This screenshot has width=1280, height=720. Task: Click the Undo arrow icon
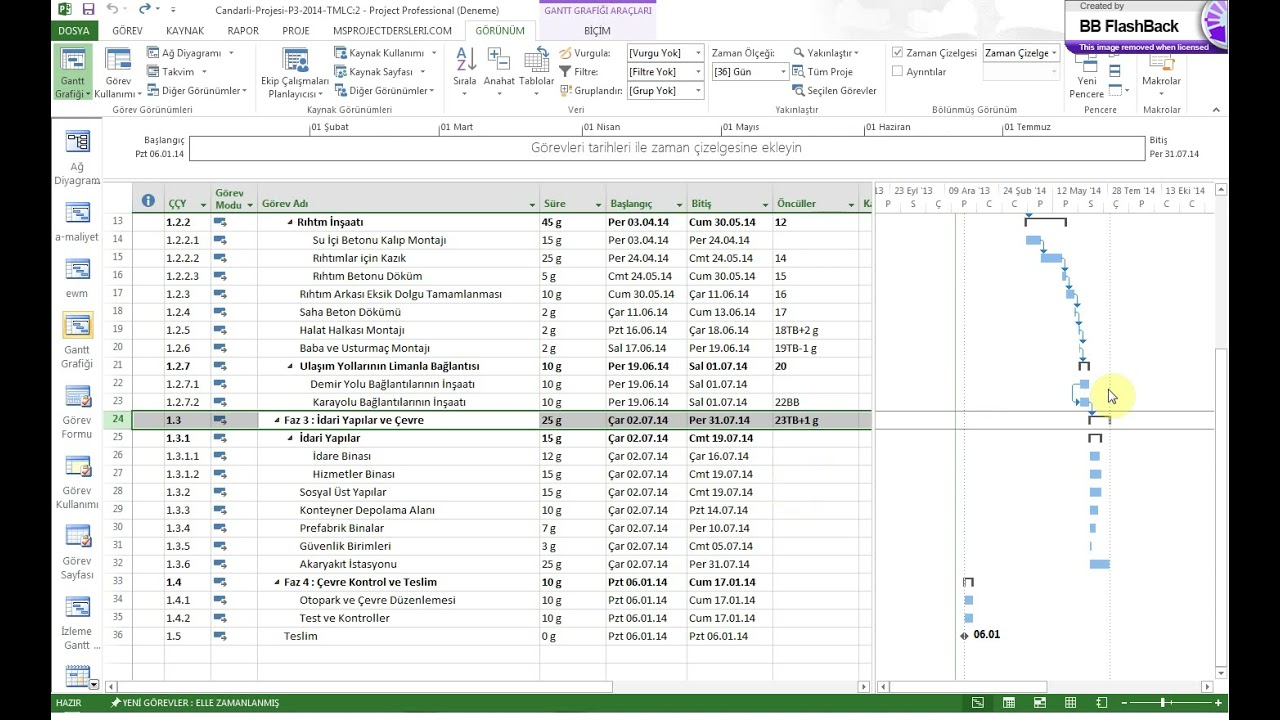[x=112, y=10]
